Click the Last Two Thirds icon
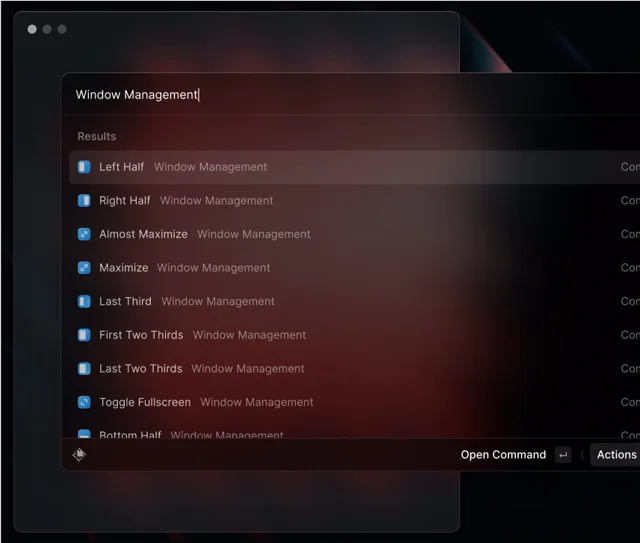Viewport: 640px width, 543px height. pyautogui.click(x=84, y=369)
